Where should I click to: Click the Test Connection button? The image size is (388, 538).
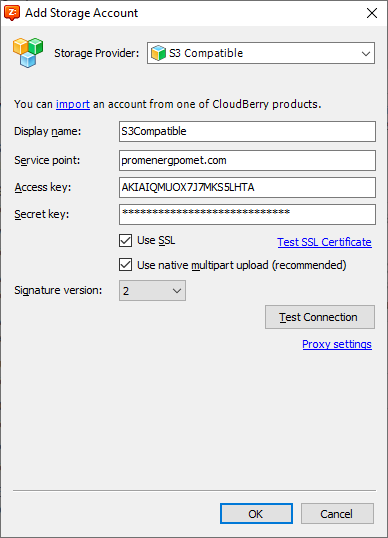tap(320, 317)
